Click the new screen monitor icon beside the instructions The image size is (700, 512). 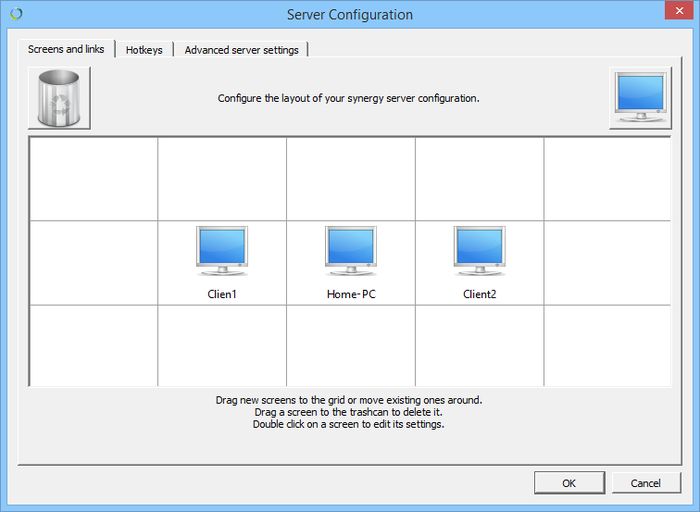pyautogui.click(x=640, y=98)
